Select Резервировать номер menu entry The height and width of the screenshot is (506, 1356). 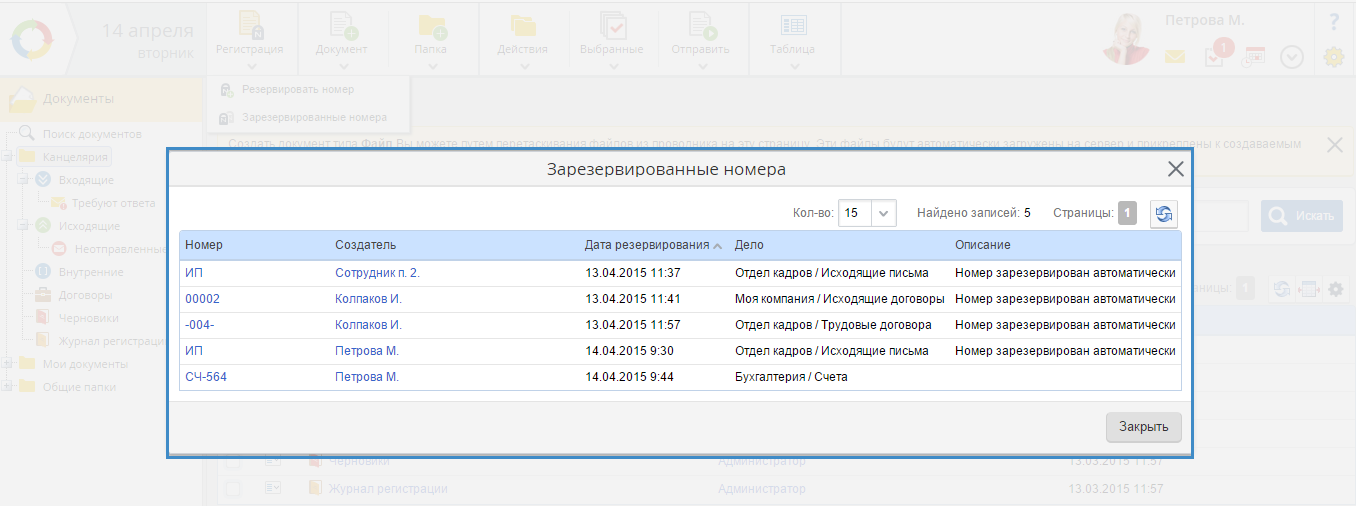tap(297, 90)
